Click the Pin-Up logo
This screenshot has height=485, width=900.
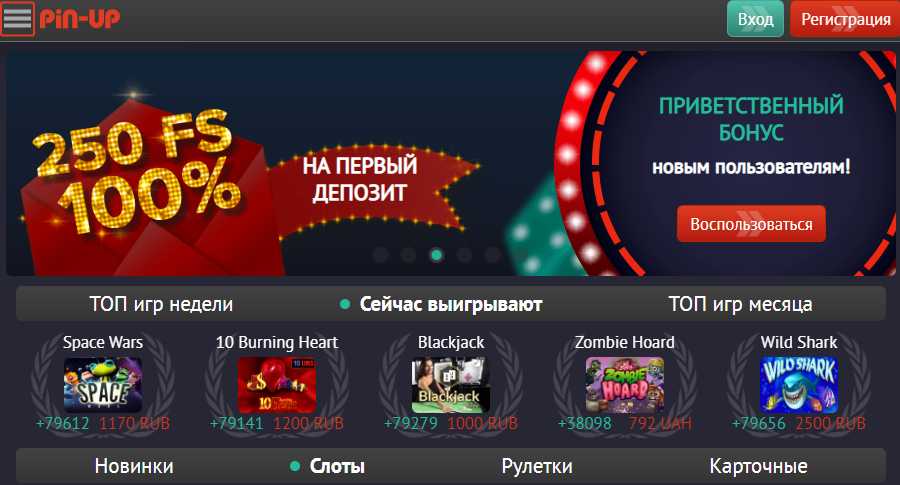click(x=80, y=18)
